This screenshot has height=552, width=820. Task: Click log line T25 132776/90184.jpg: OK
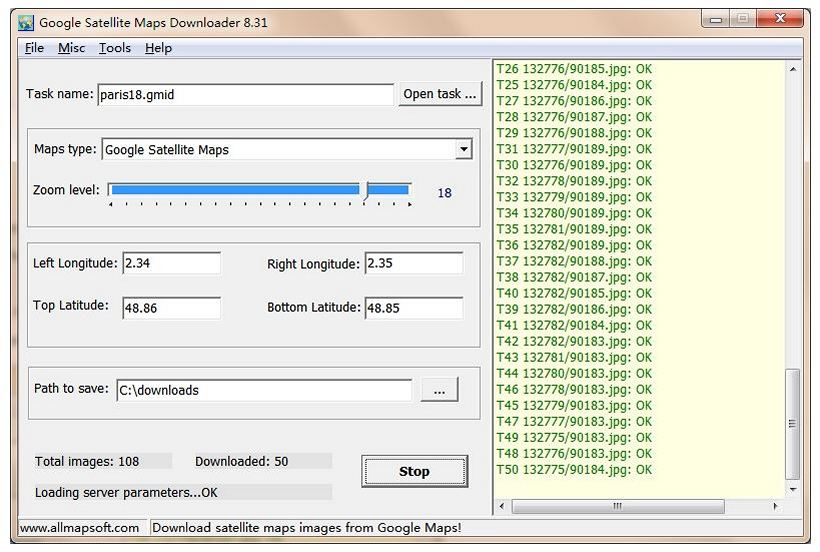(574, 85)
